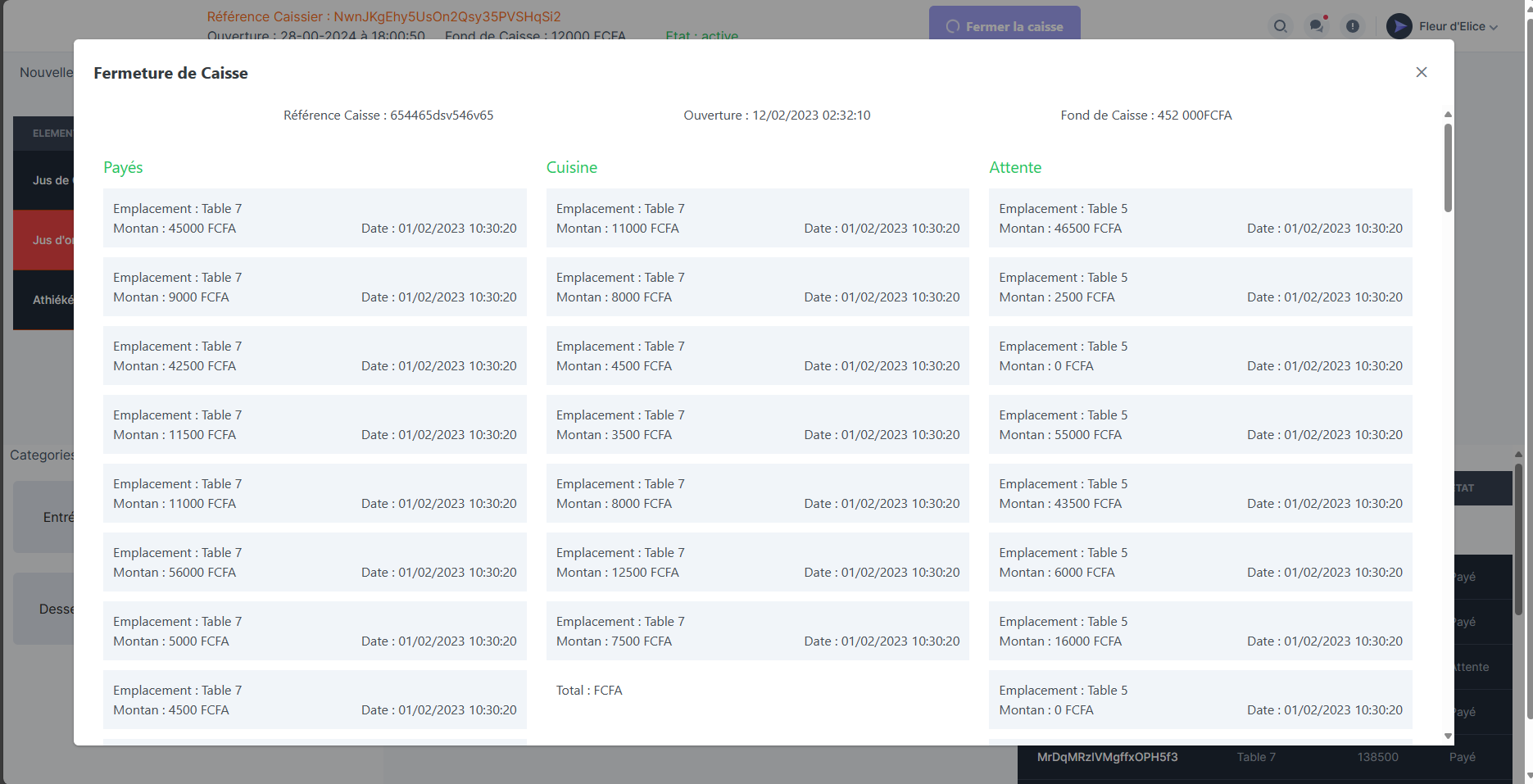This screenshot has width=1533, height=784.
Task: Expand the Fleur d'Elice user dropdown arrow
Action: coord(1494,27)
